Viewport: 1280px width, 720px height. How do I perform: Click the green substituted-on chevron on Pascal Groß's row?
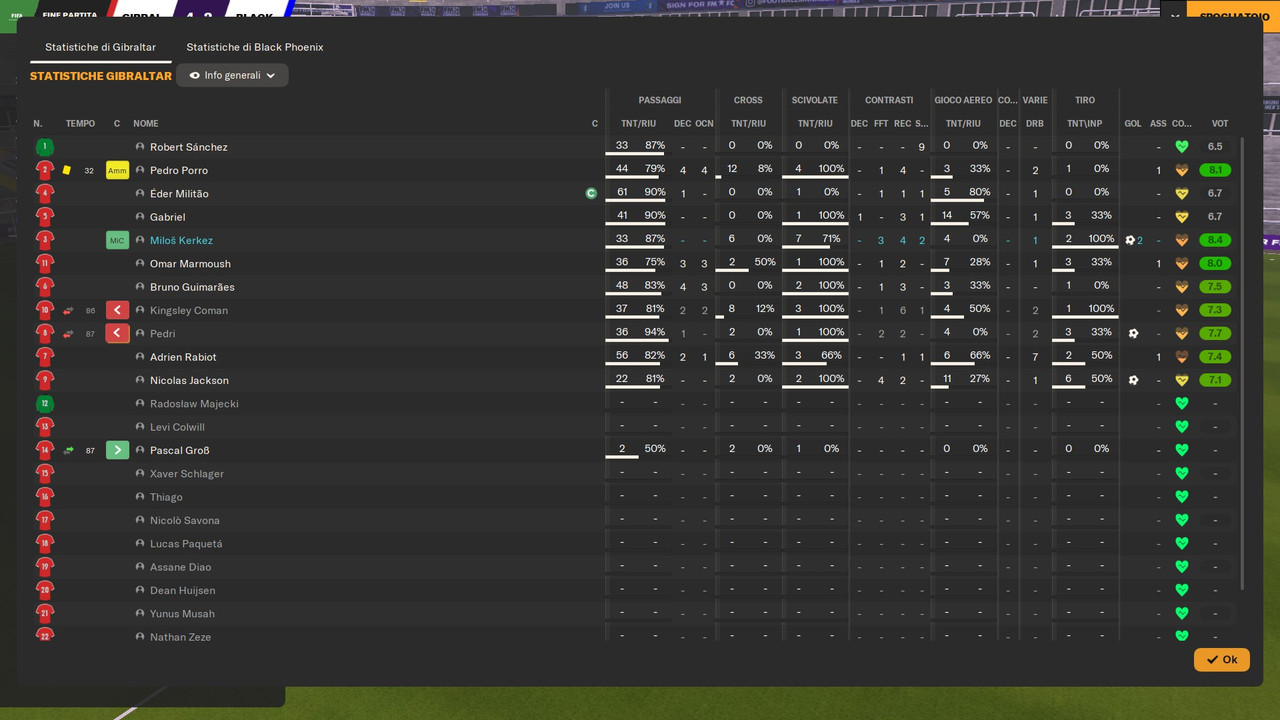(x=117, y=450)
